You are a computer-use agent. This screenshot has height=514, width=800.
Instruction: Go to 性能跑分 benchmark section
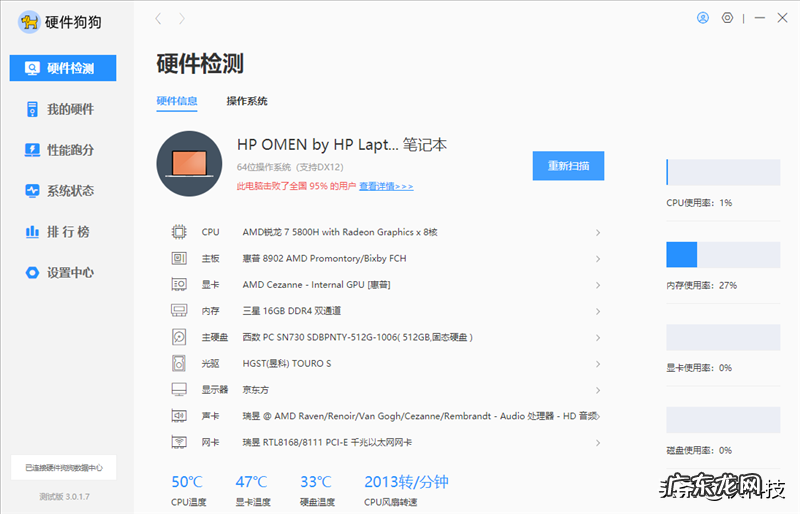pos(60,150)
